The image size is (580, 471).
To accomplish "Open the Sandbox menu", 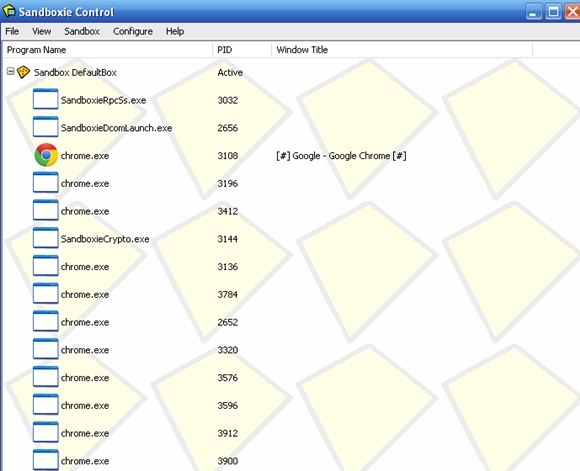I will pyautogui.click(x=82, y=31).
